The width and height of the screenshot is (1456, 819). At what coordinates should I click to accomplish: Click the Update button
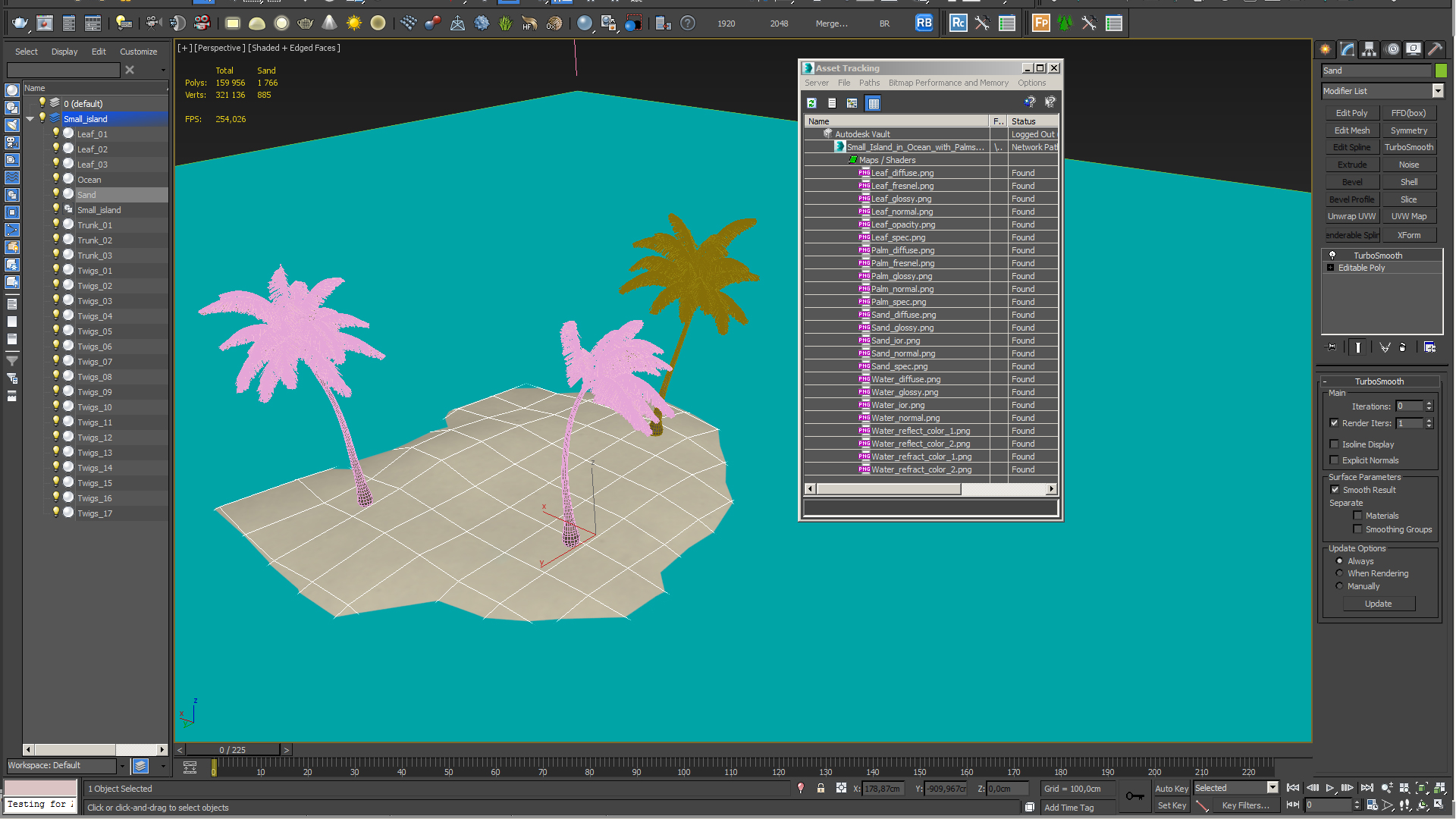tap(1379, 604)
